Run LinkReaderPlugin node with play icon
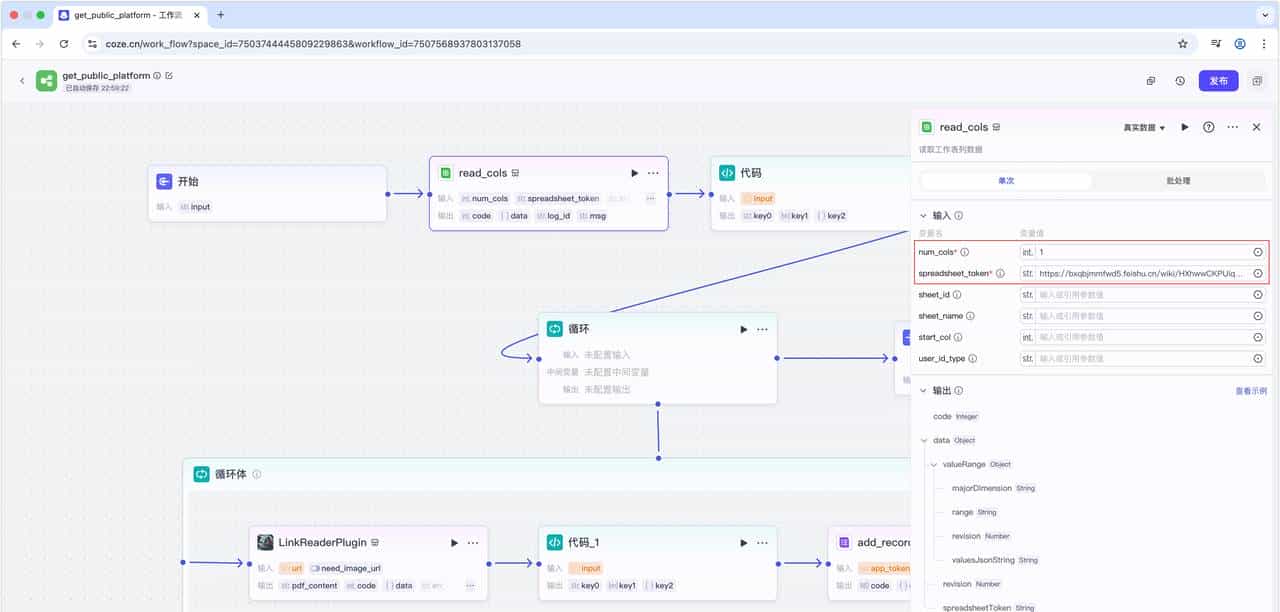Screen dimensions: 1280x612 (x=454, y=543)
